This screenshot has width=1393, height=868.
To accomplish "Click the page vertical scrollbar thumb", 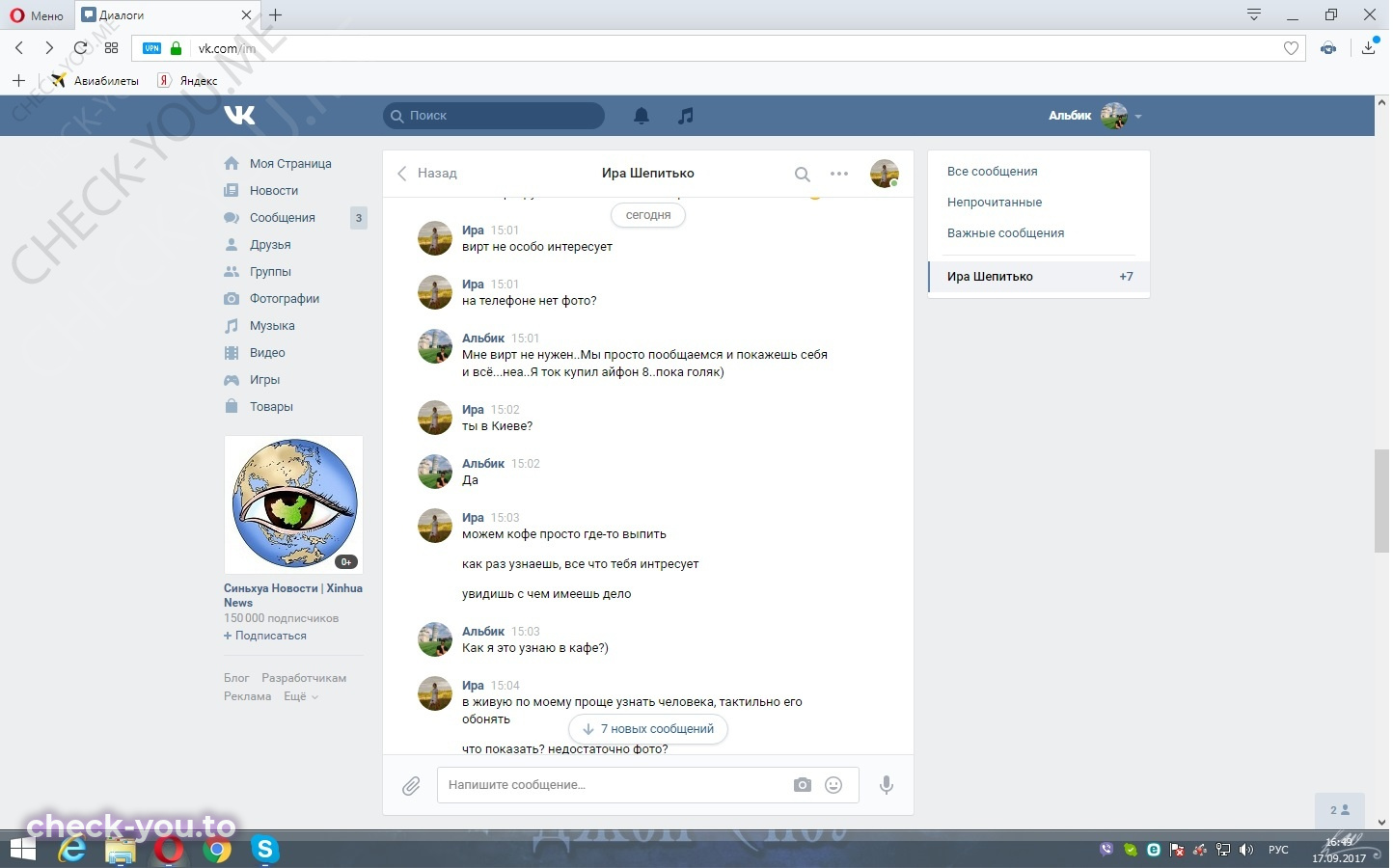I will [1381, 501].
